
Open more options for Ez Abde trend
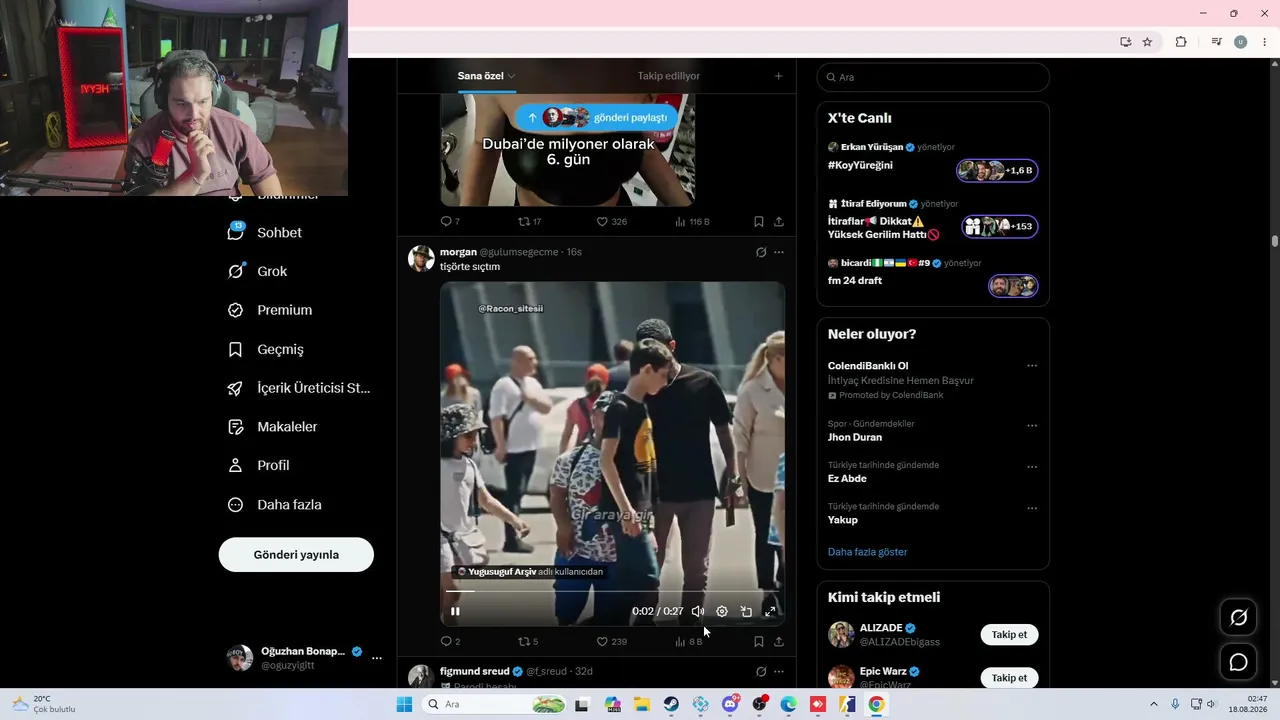point(1032,467)
